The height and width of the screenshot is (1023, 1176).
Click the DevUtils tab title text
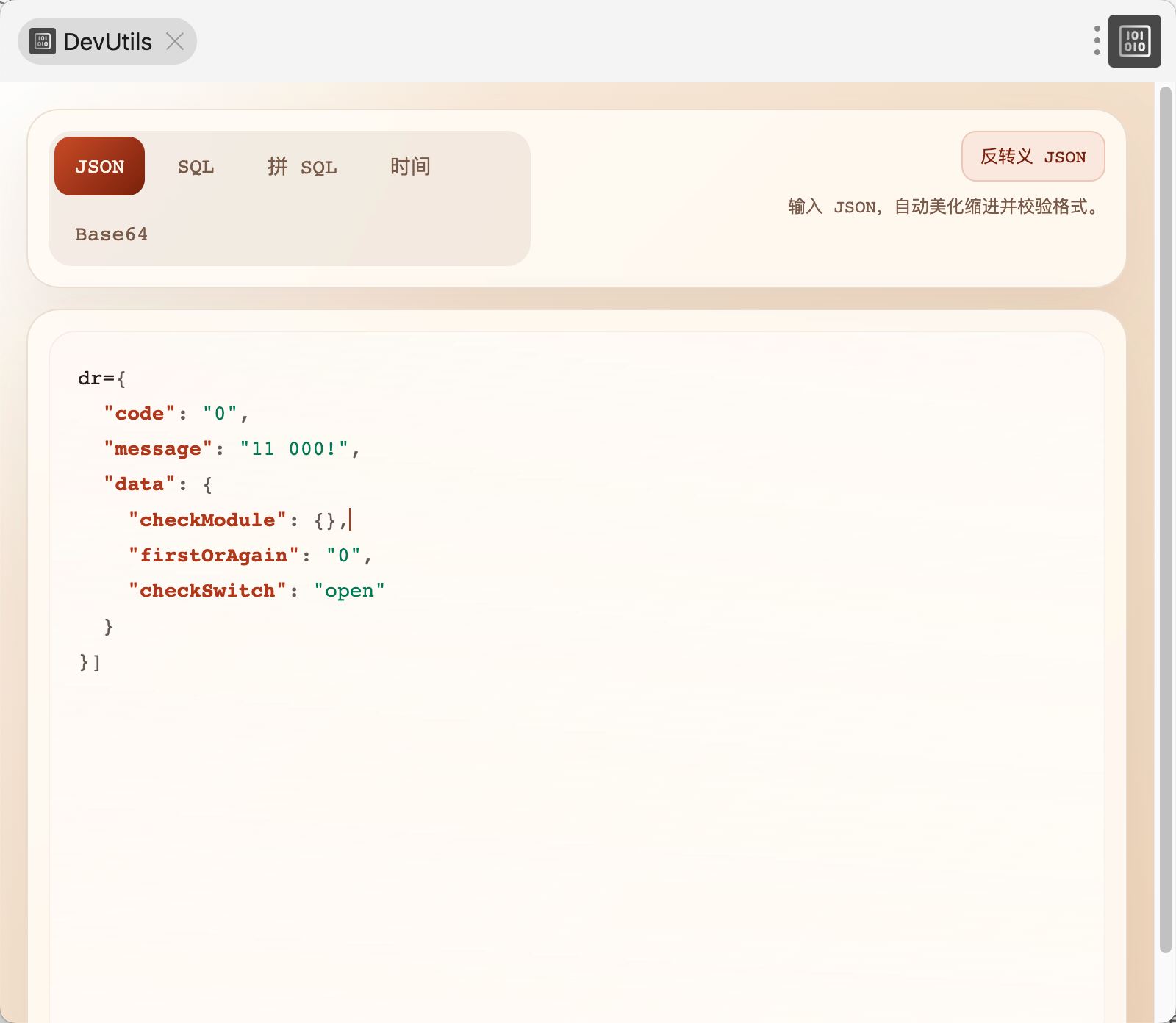click(107, 42)
